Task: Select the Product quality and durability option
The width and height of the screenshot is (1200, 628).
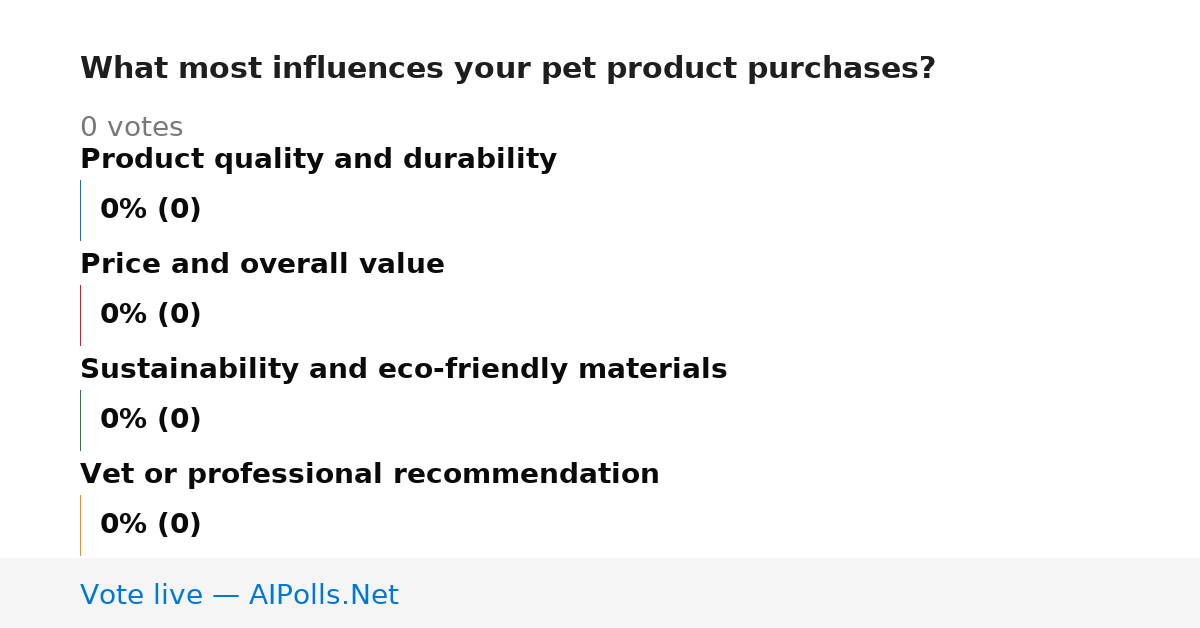Action: tap(318, 160)
